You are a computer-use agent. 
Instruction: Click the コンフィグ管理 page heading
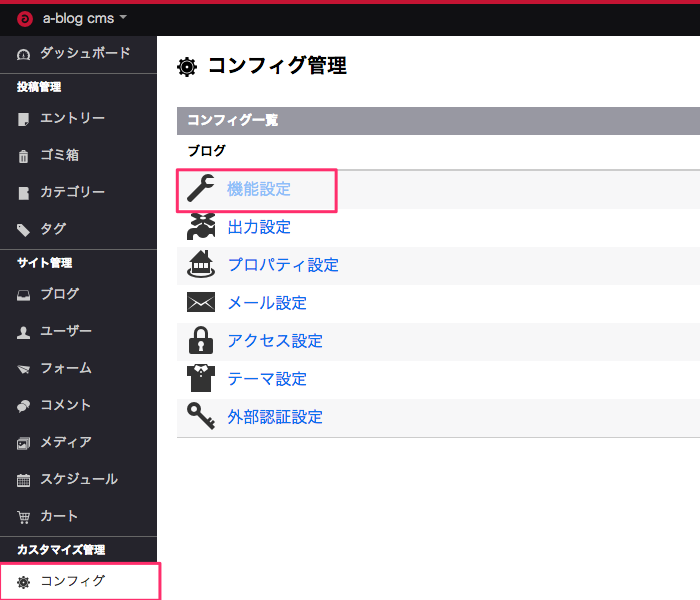coord(277,66)
